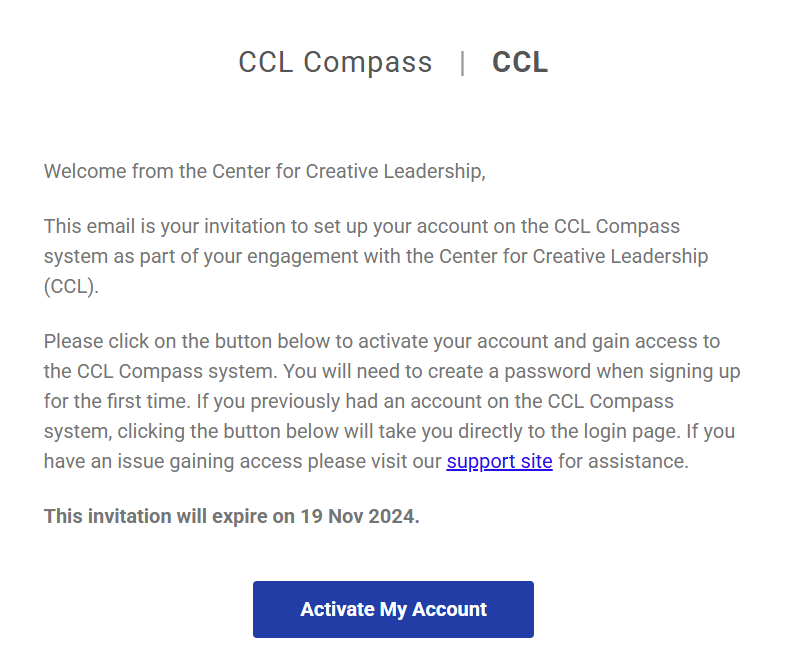The image size is (793, 672).
Task: Click the CCL Compass header title
Action: click(x=335, y=62)
